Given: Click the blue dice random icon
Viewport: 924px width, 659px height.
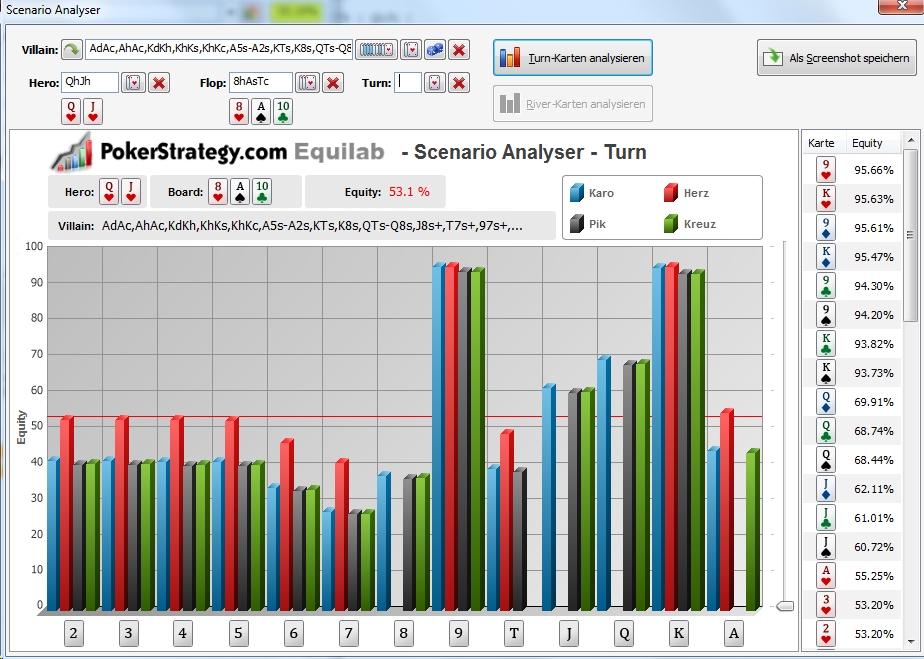Looking at the screenshot, I should (435, 50).
